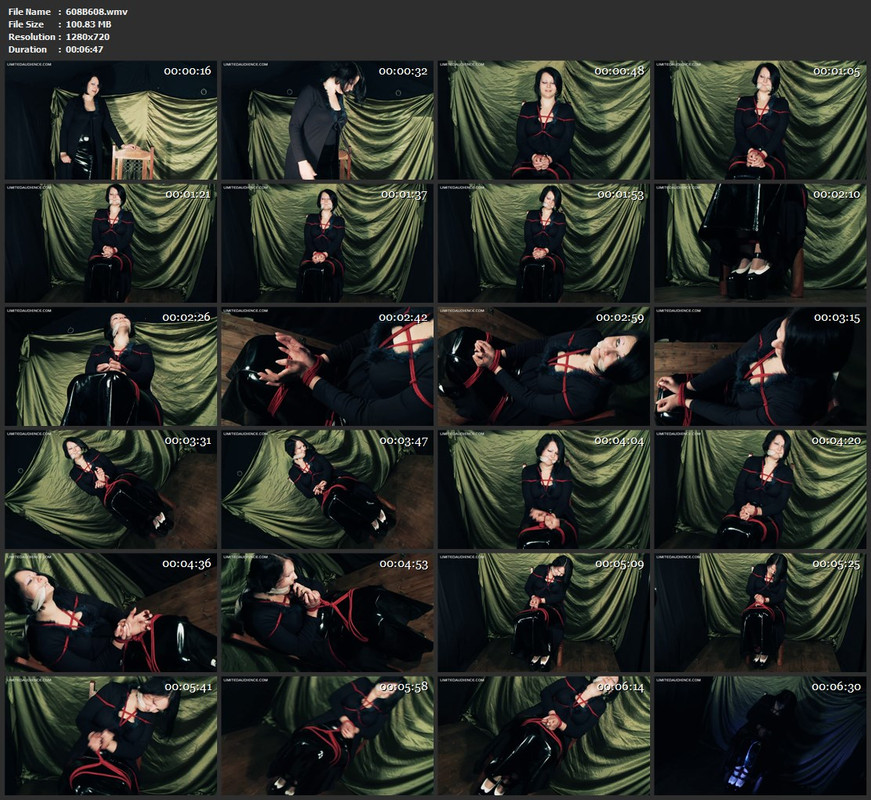This screenshot has height=800, width=871.
Task: Select the thumbnail stamped 00:00:16
Action: [111, 120]
